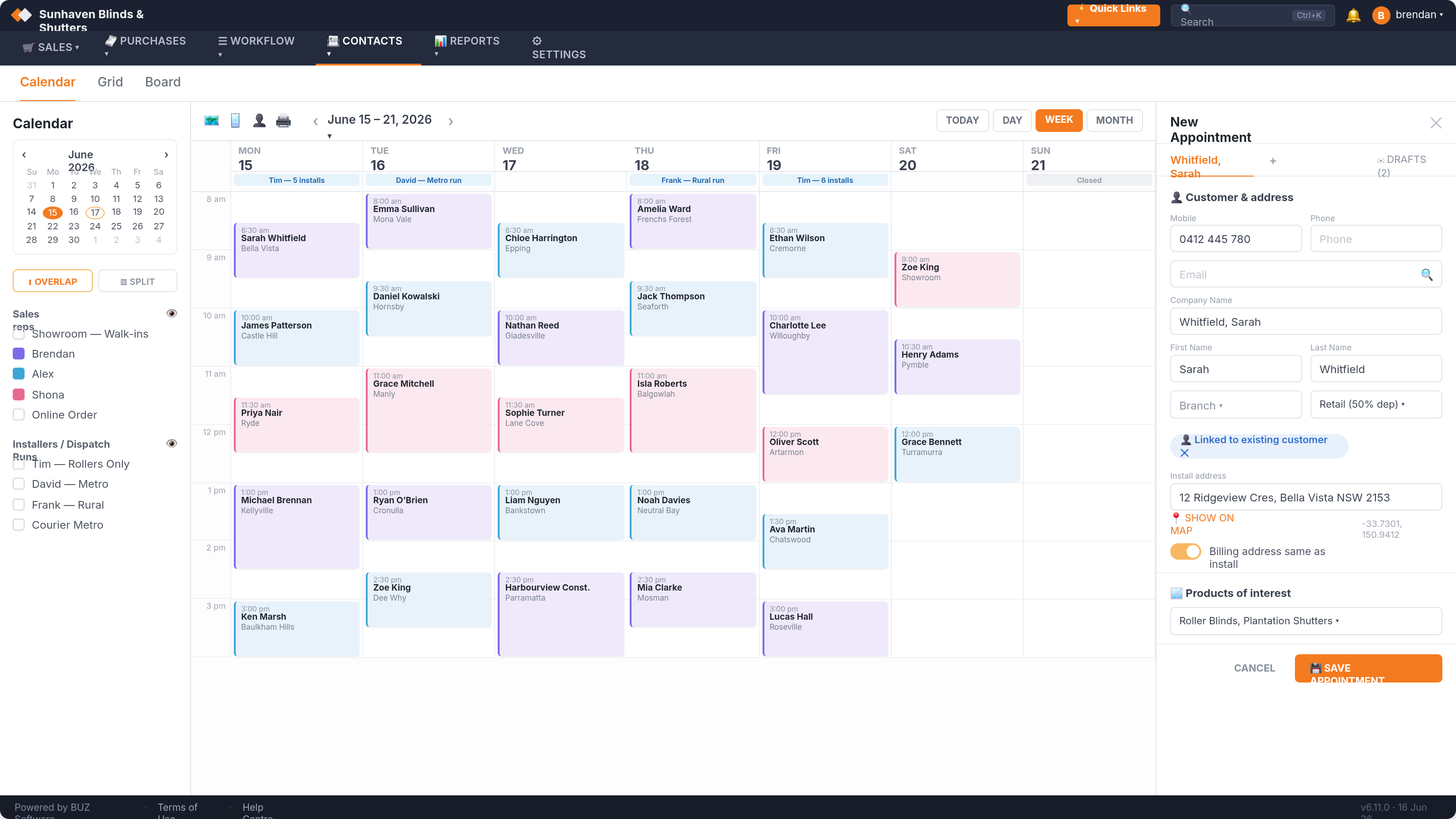Check Showroom — Walk-ins checkbox
Screen dimensions: 1456x819
point(19,334)
